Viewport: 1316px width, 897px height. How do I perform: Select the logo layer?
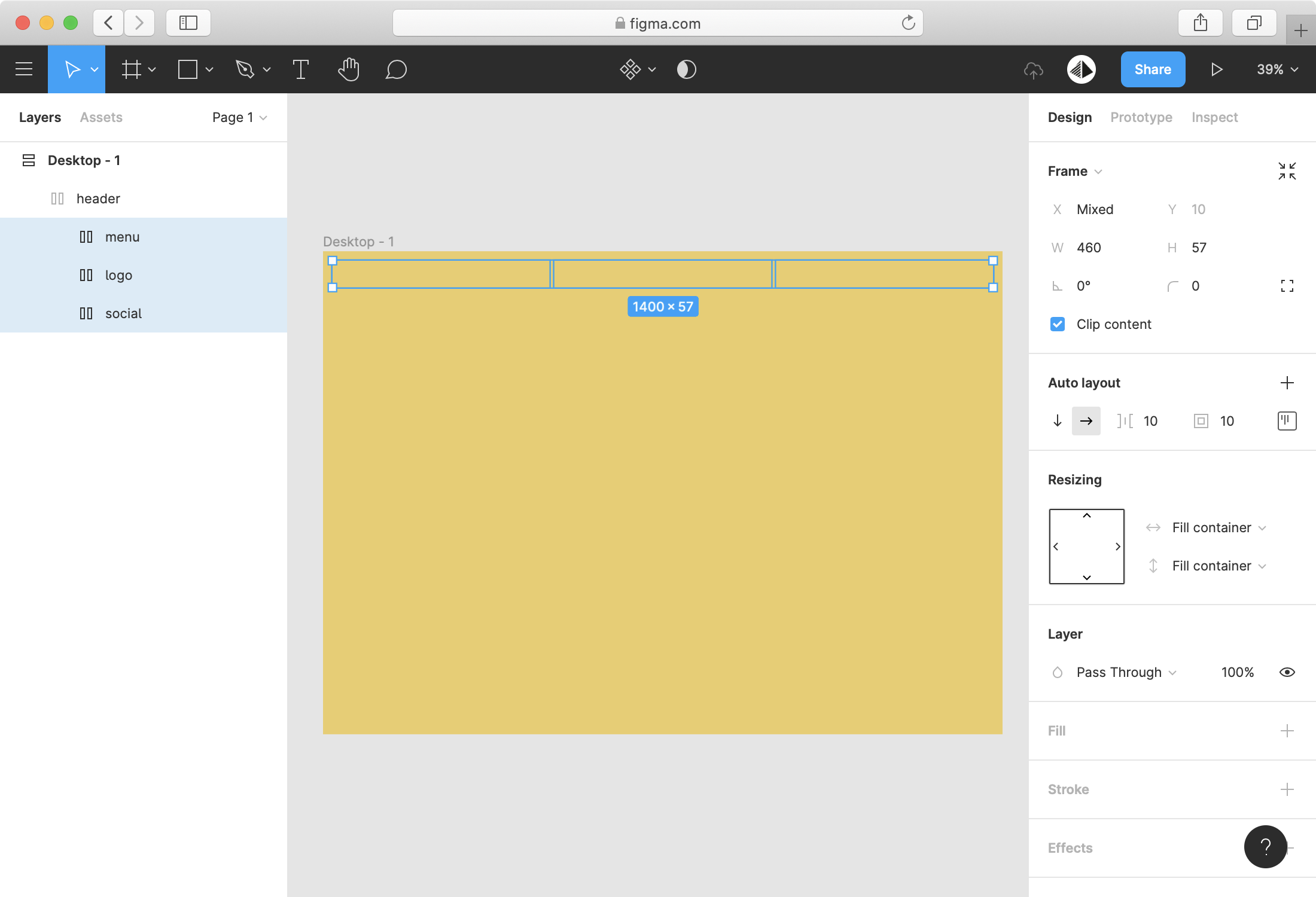point(144,275)
